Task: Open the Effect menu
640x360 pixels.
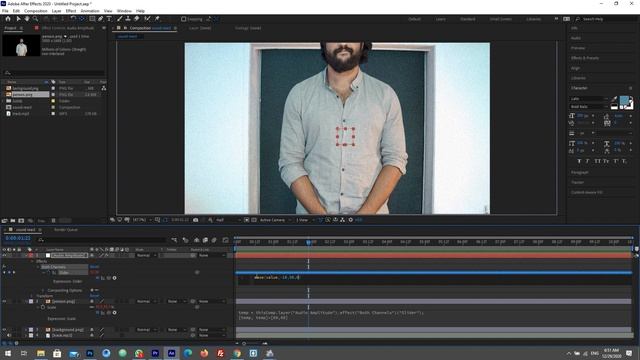Action: pos(71,11)
